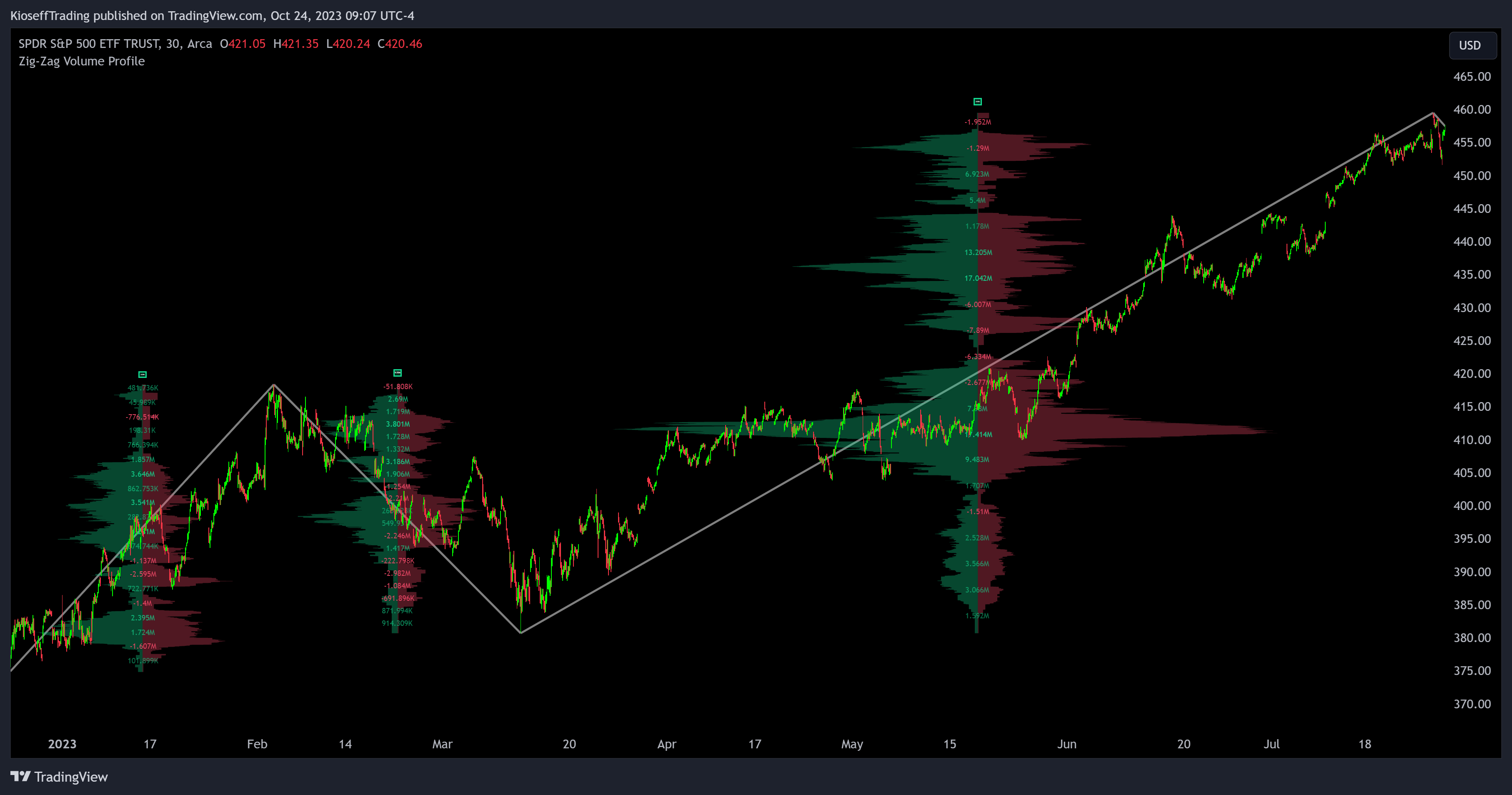The height and width of the screenshot is (795, 1512).
Task: Click the Apr label on time axis
Action: coord(667,744)
